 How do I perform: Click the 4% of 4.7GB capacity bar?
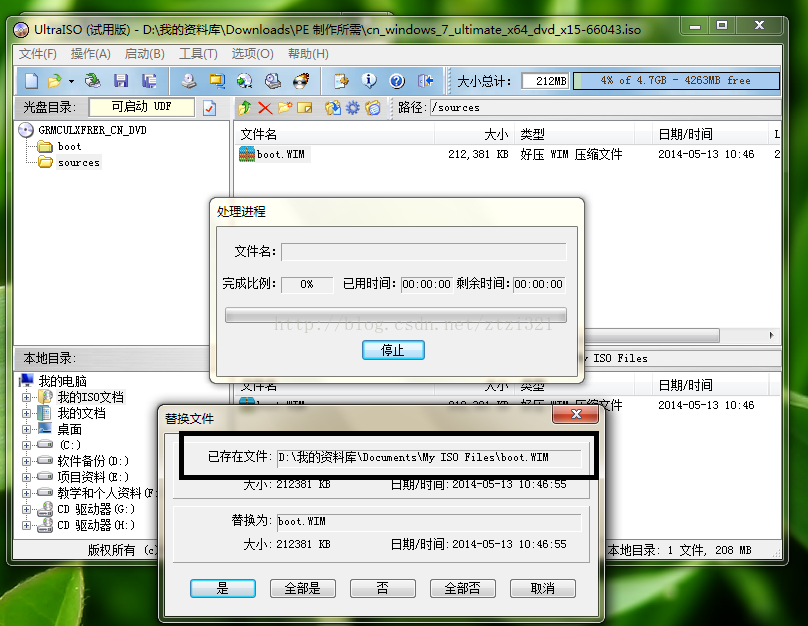pos(676,81)
